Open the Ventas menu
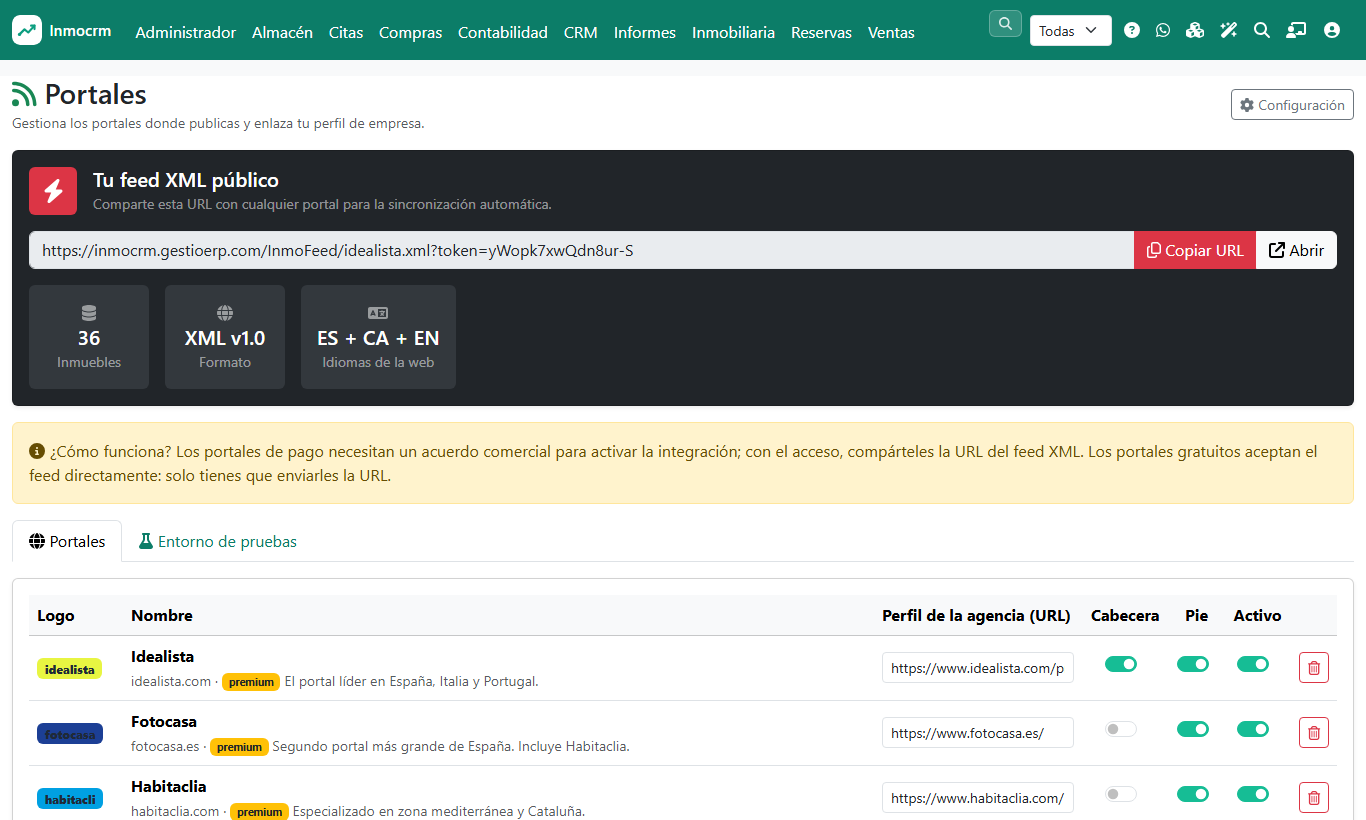The height and width of the screenshot is (820, 1366). click(891, 32)
